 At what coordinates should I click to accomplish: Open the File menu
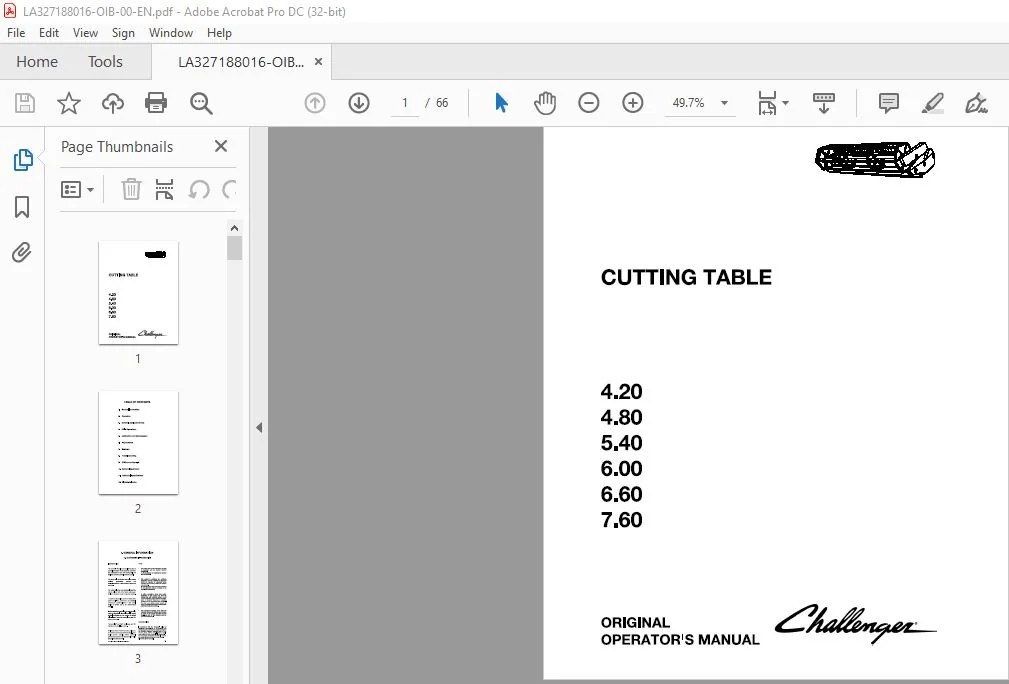[16, 33]
